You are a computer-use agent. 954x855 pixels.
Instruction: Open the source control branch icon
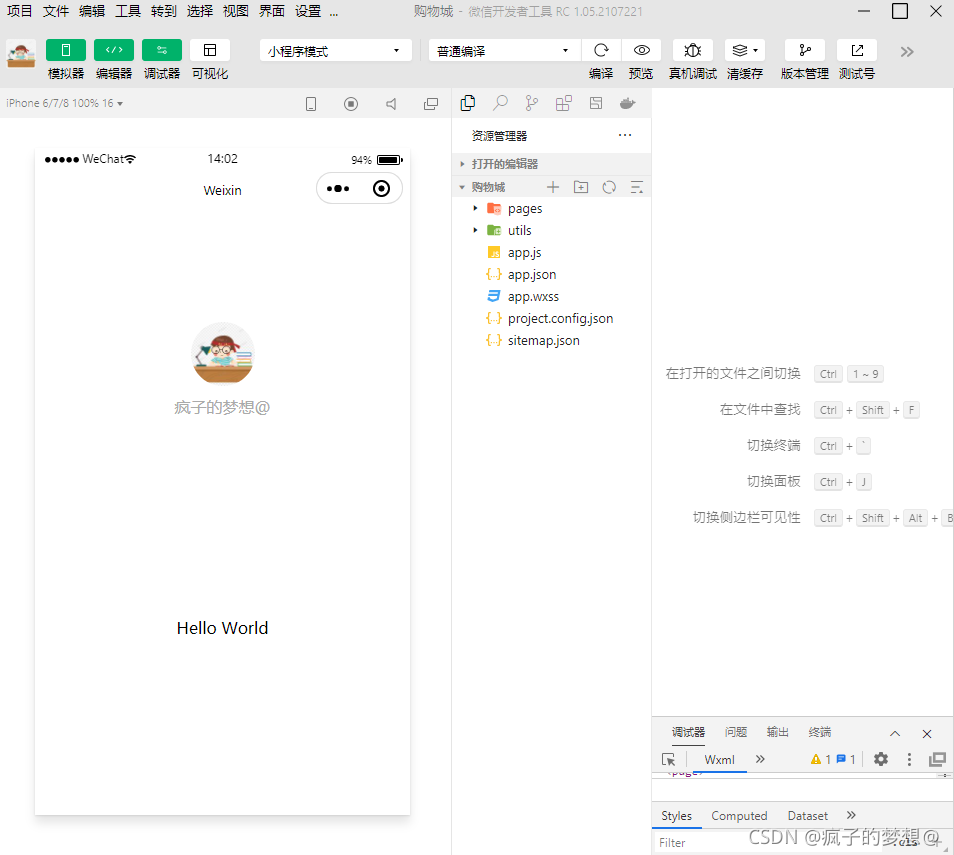(532, 103)
